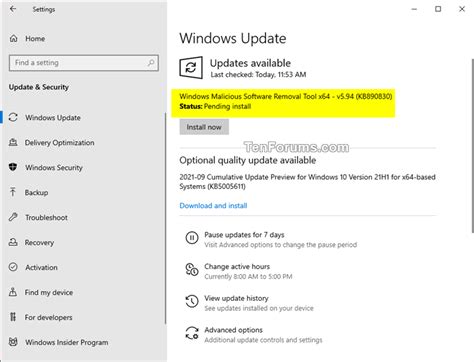The image size is (474, 362).
Task: Click the Install now button
Action: (x=204, y=127)
